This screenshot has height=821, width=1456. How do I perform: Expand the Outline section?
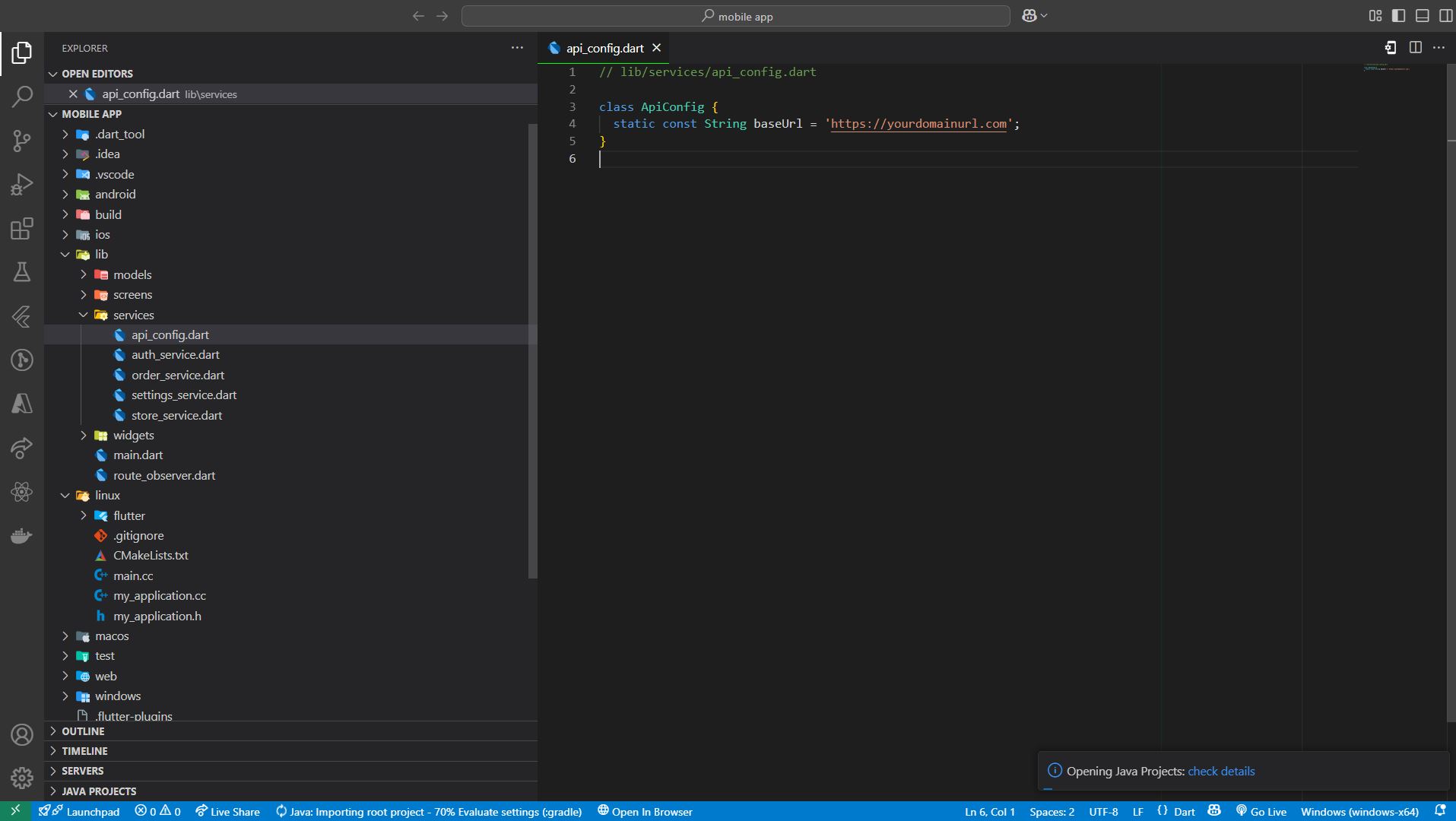tap(290, 731)
